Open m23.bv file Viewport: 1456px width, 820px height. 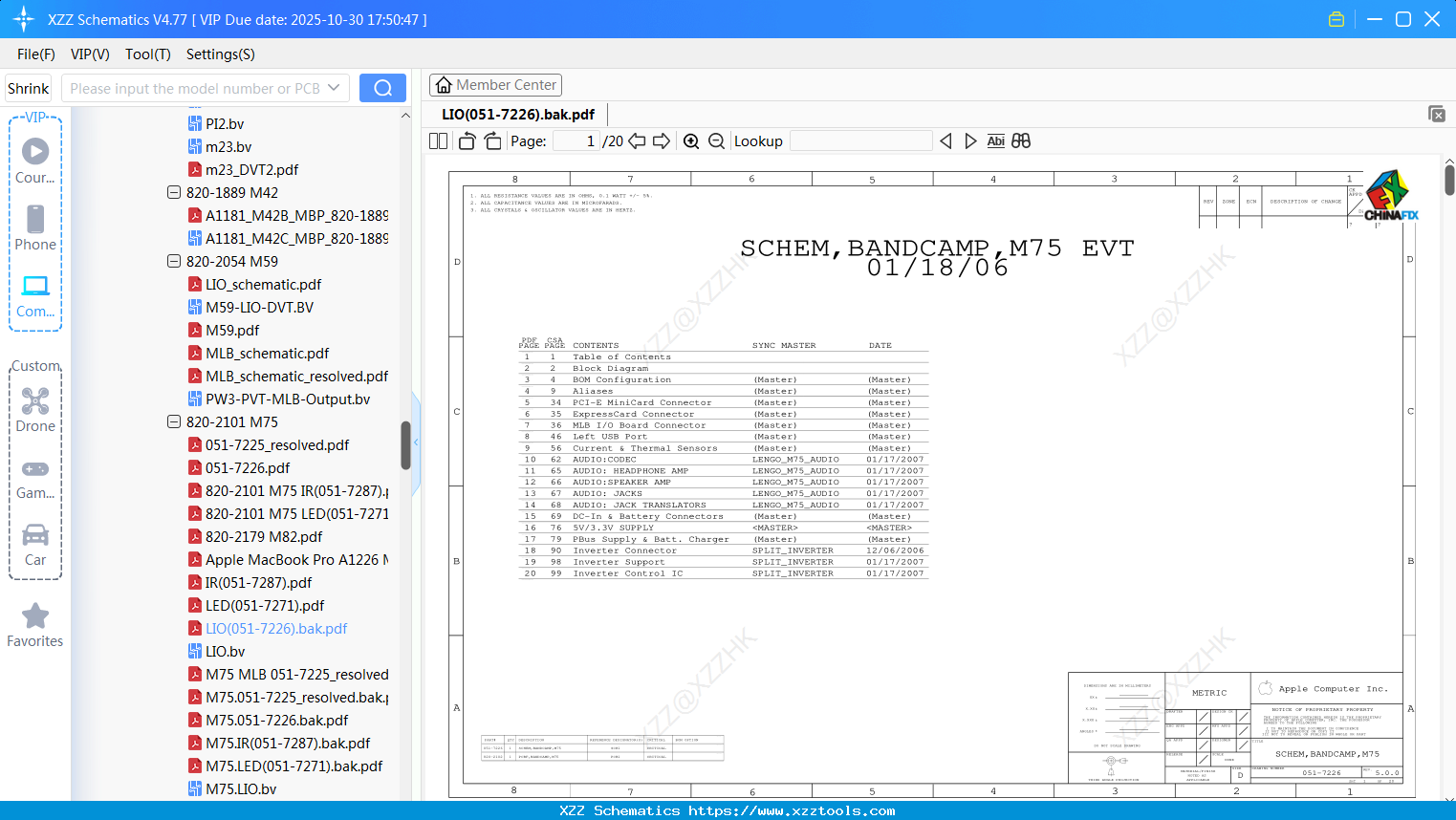click(220, 146)
